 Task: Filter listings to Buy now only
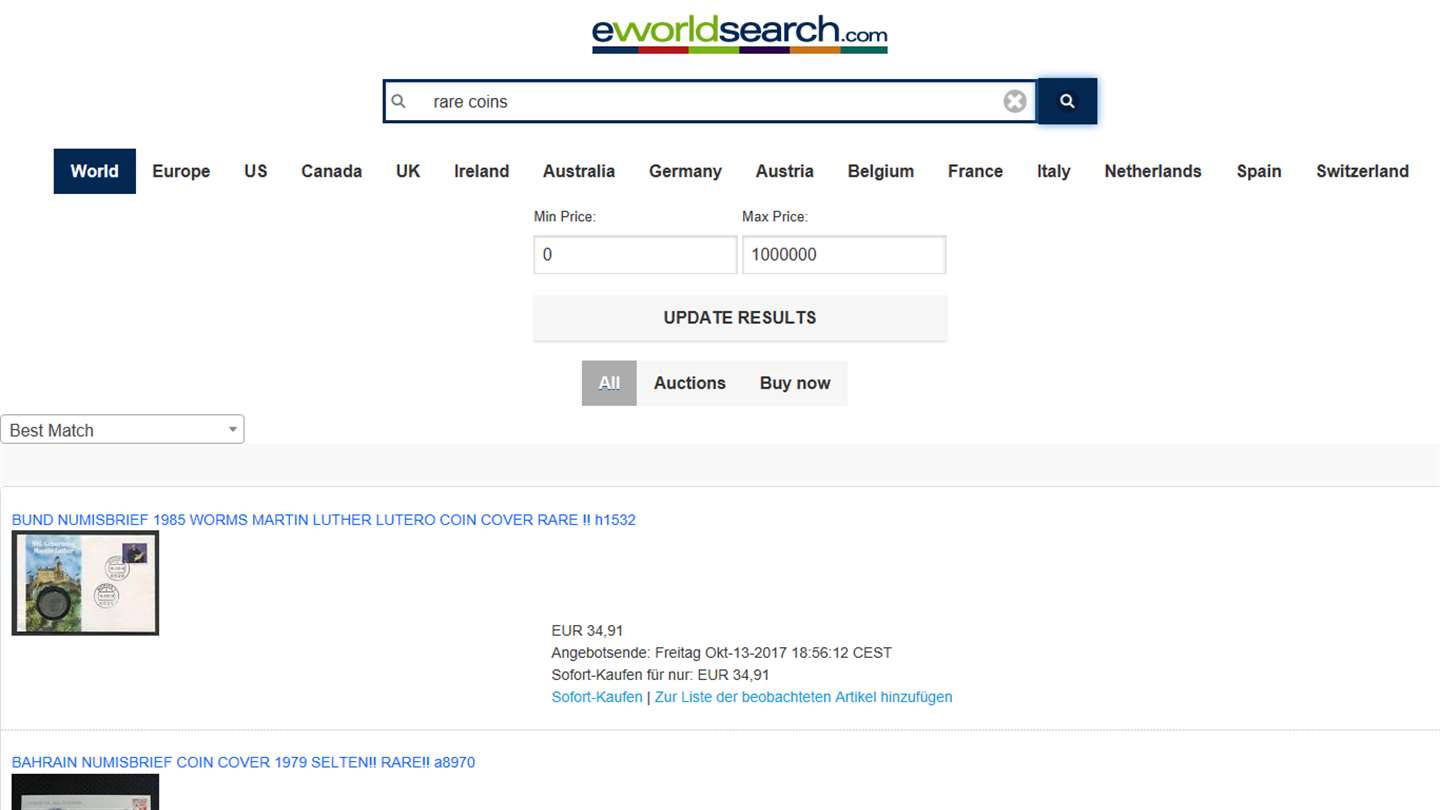[x=795, y=383]
